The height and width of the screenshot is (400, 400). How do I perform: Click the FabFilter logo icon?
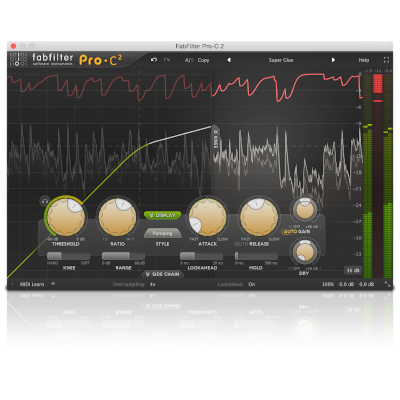click(x=18, y=59)
